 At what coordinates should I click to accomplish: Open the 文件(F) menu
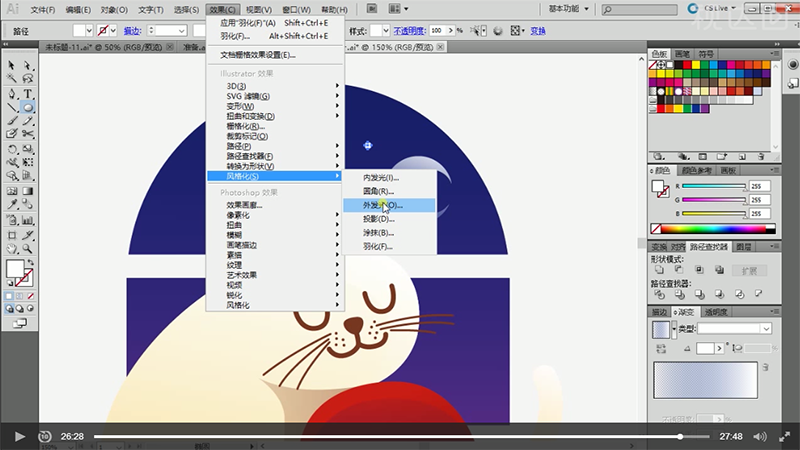(x=43, y=10)
